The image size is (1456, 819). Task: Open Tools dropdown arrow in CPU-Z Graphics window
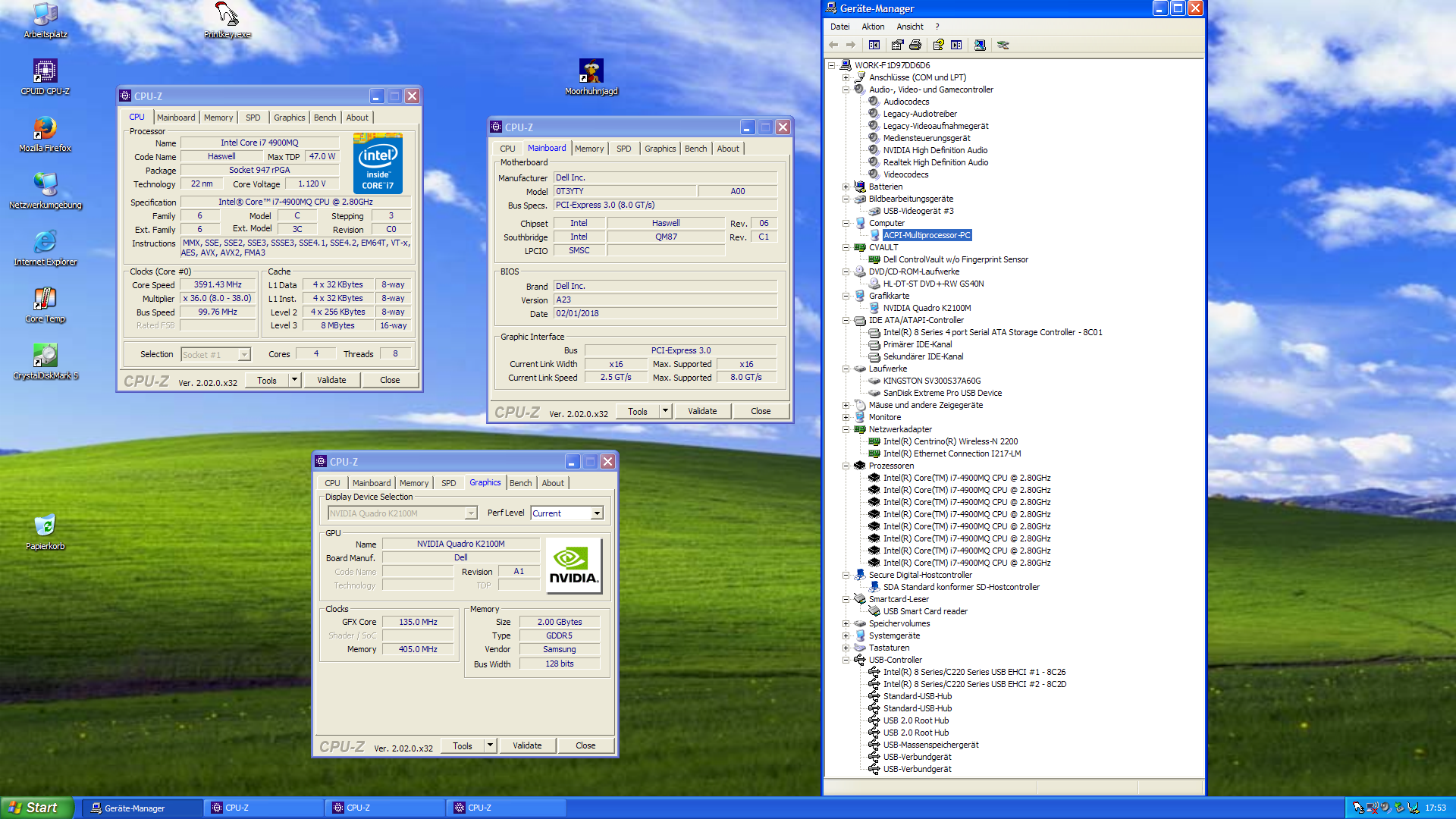[490, 745]
